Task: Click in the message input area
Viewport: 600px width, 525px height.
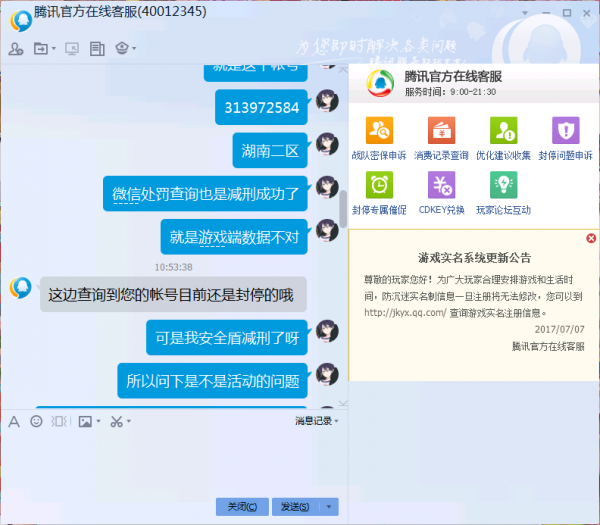Action: (174, 461)
